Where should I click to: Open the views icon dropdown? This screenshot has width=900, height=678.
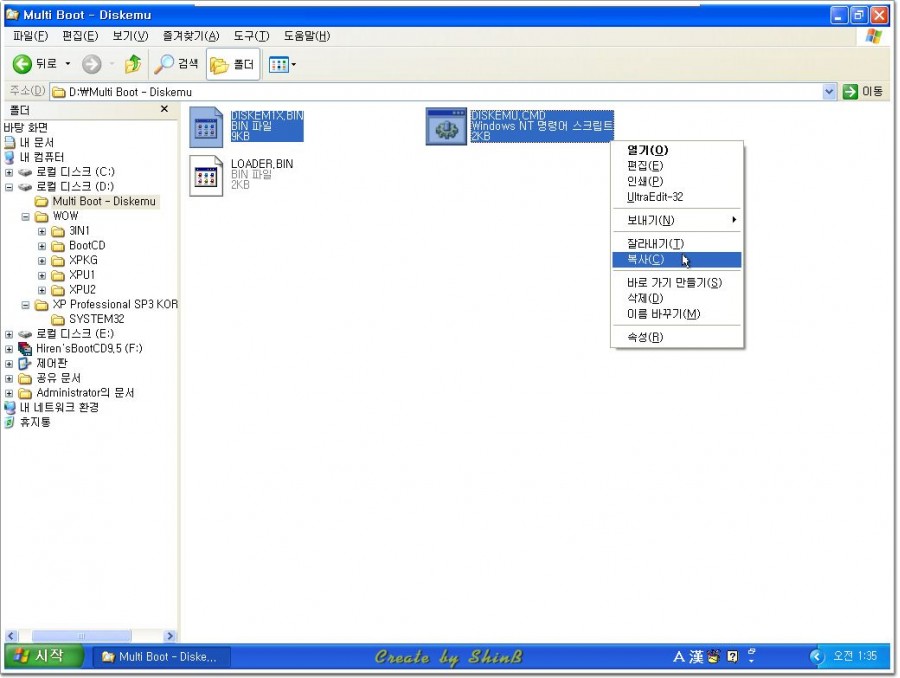[x=282, y=64]
